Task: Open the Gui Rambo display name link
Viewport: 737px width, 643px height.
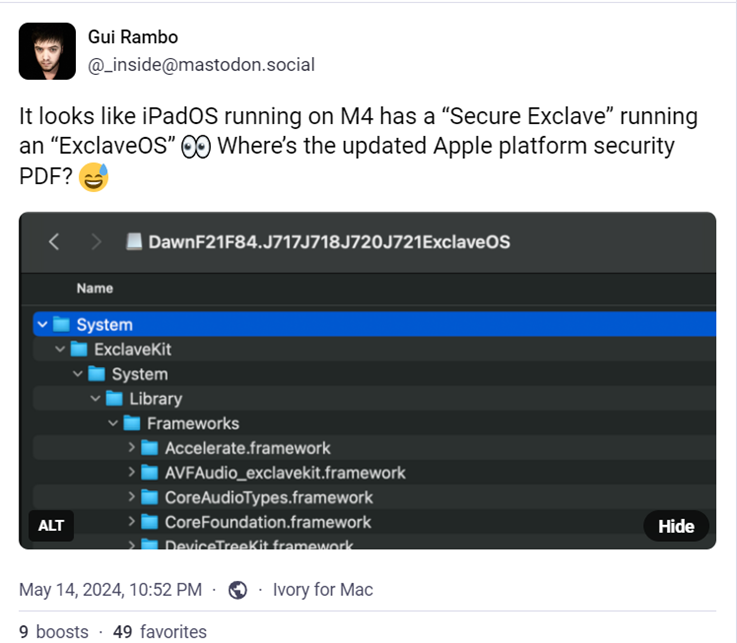Action: [x=131, y=38]
